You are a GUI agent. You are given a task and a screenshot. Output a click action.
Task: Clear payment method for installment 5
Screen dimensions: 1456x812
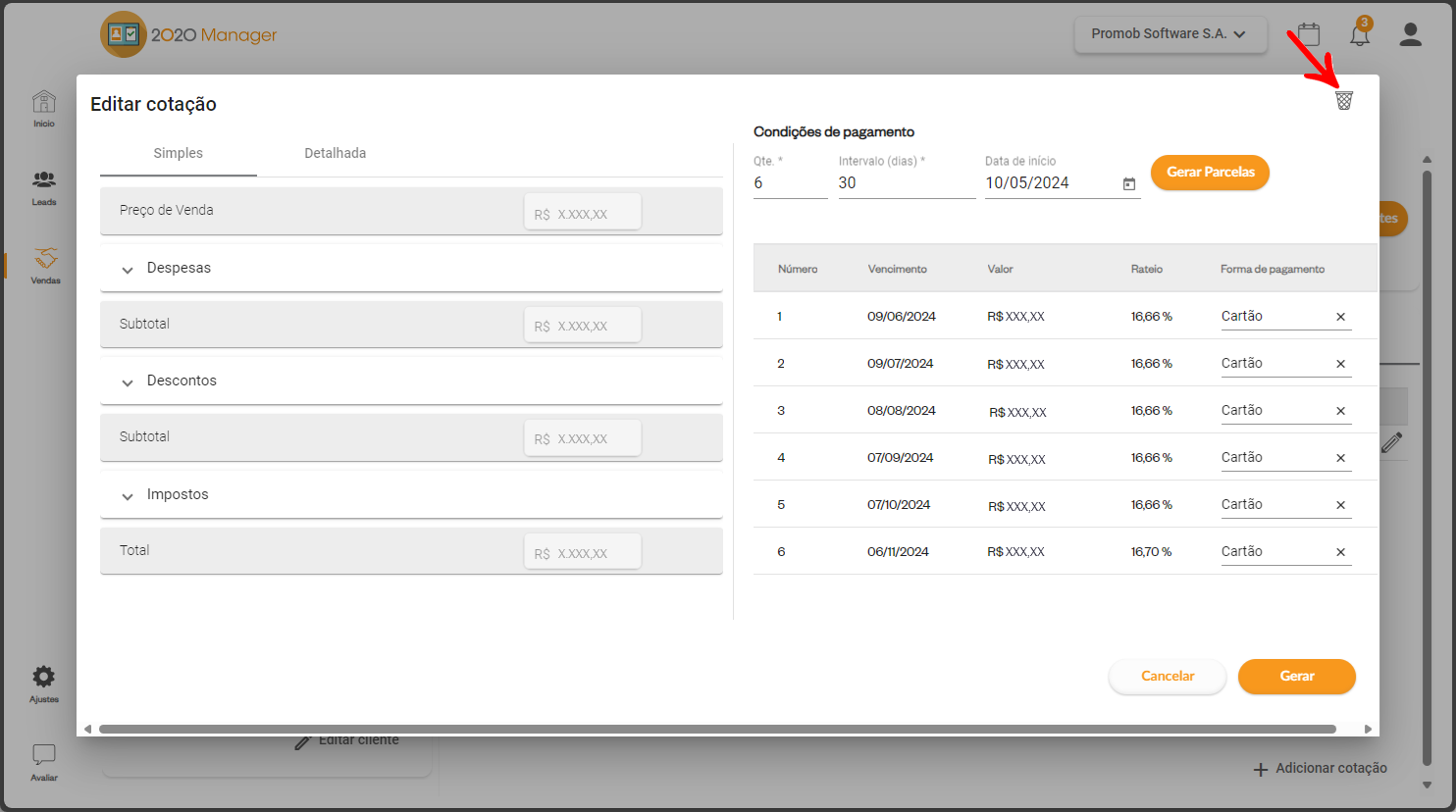[1340, 505]
